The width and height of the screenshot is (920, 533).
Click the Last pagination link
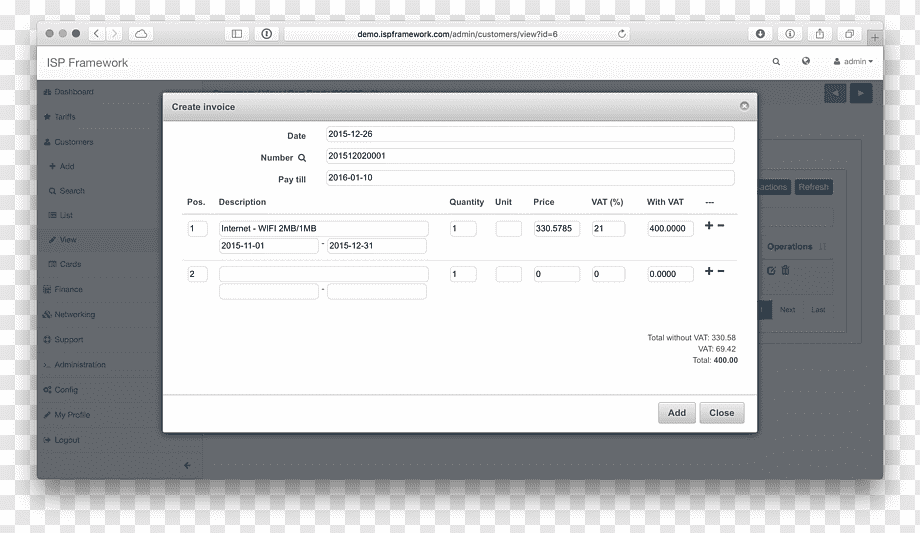818,309
